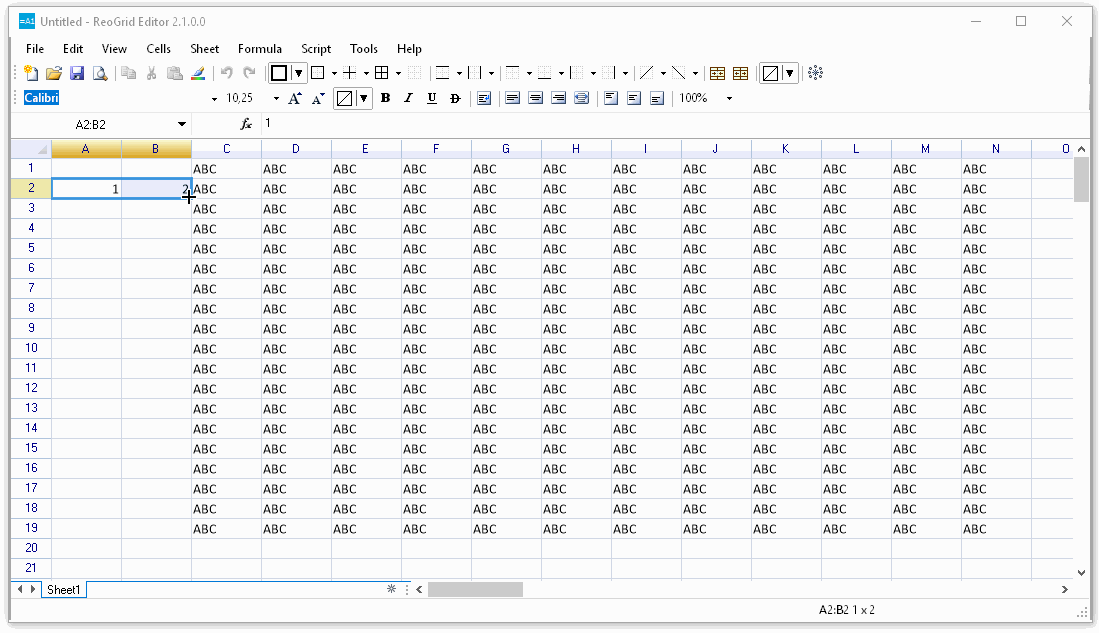Viewport: 1099px width, 633px height.
Task: Toggle underline formatting
Action: tap(432, 98)
